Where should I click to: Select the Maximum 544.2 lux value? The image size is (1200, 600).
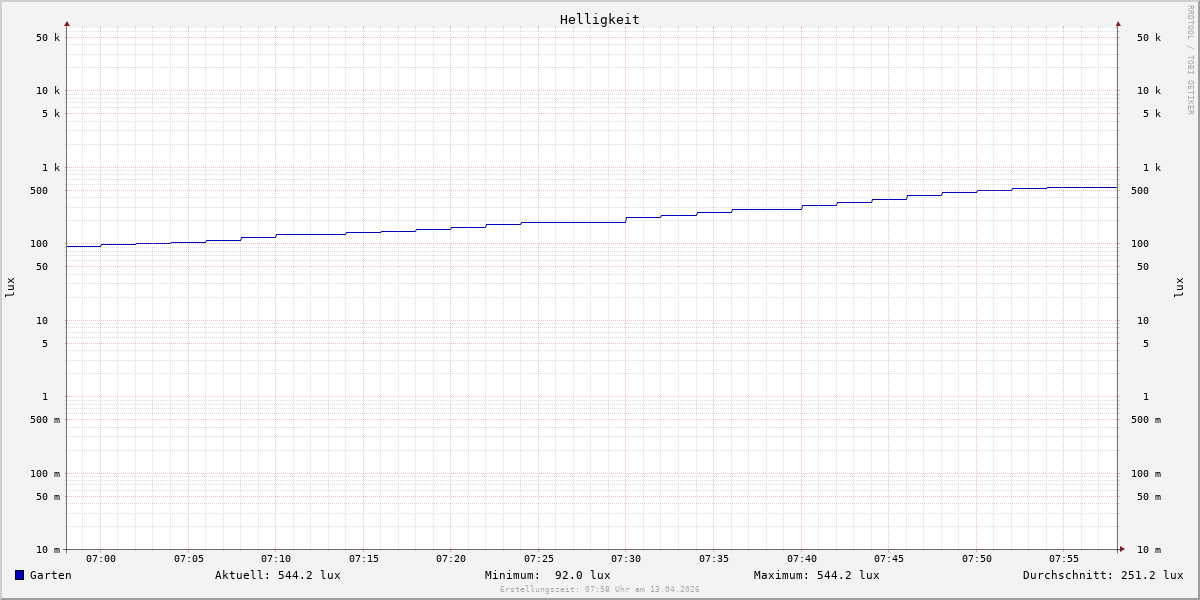(816, 575)
